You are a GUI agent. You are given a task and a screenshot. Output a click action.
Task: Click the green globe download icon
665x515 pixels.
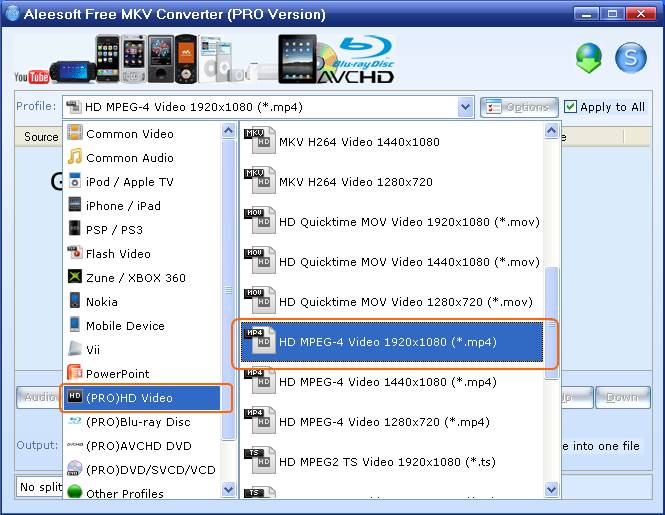(x=590, y=59)
